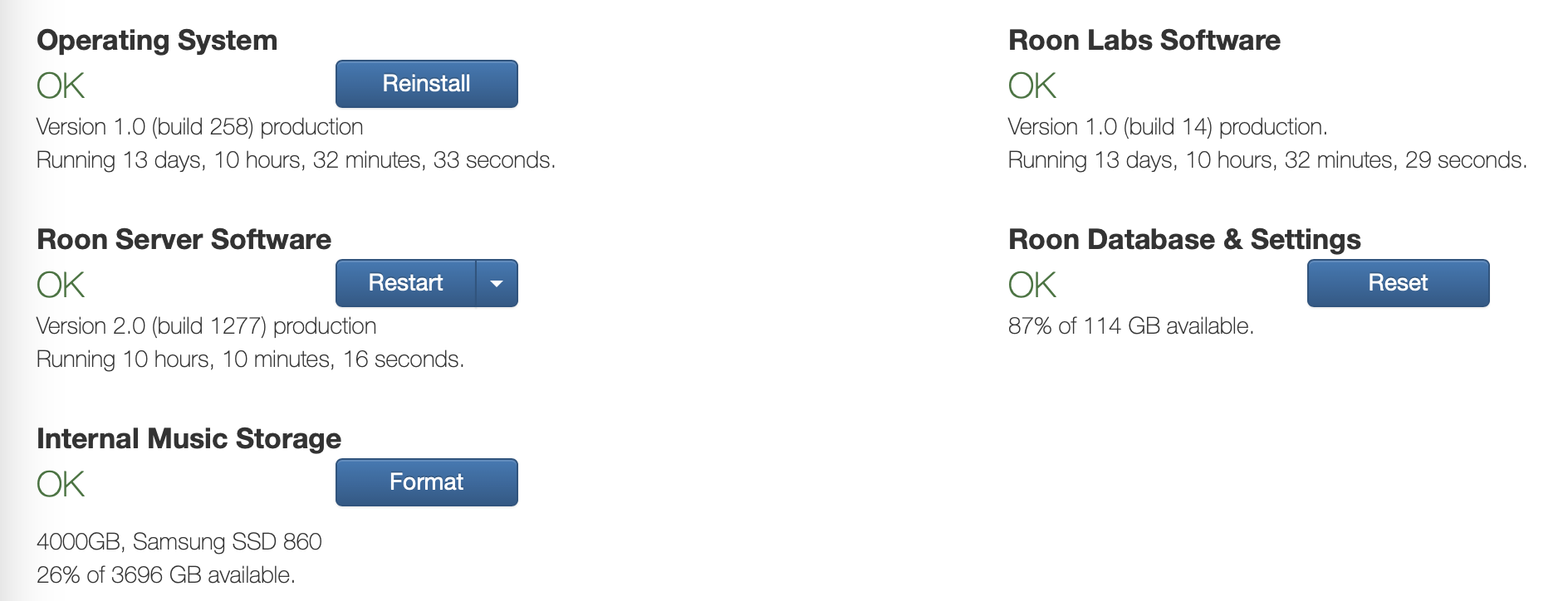Viewport: 1568px width, 601px height.
Task: Expand the Restart button dropdown arrow
Action: (x=497, y=283)
